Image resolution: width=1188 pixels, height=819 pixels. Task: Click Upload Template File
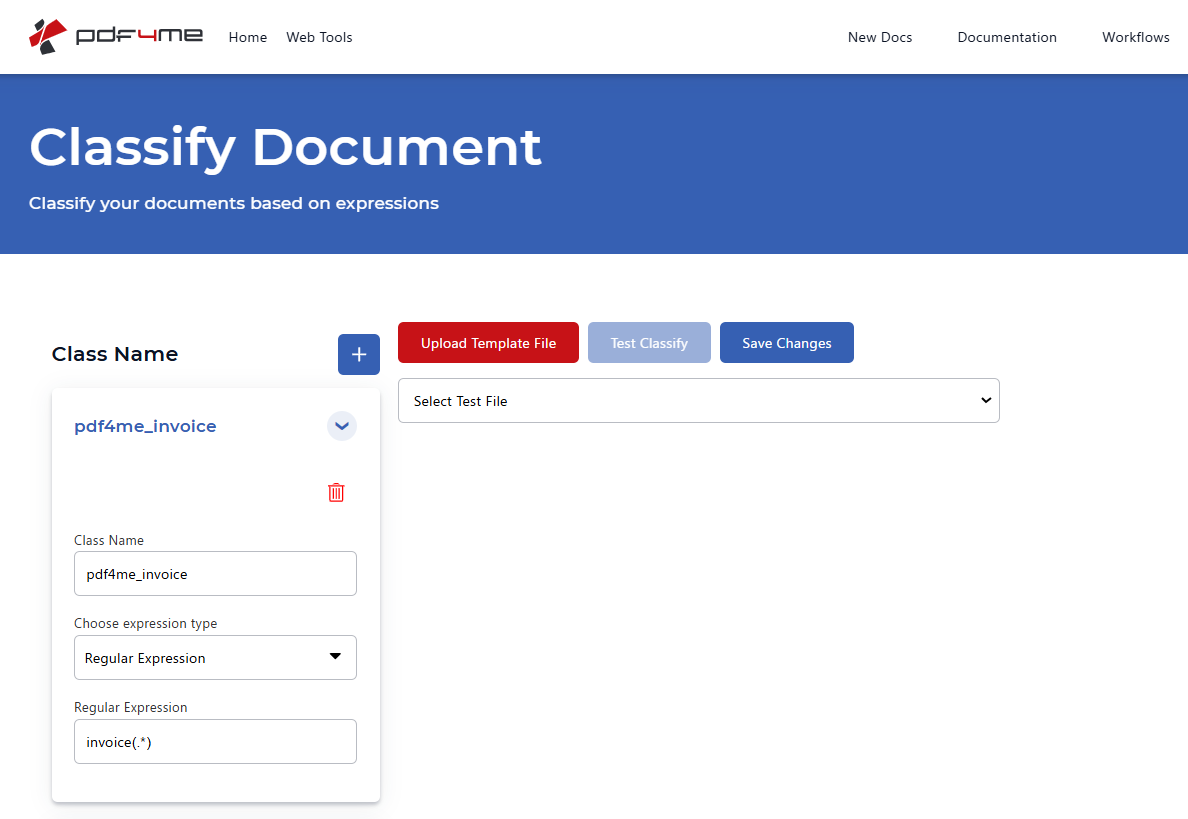pos(488,342)
